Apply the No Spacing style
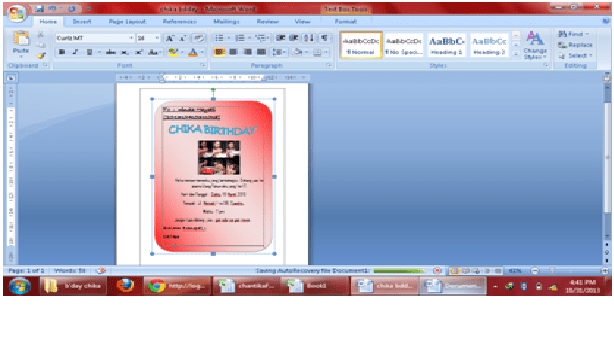 point(403,45)
